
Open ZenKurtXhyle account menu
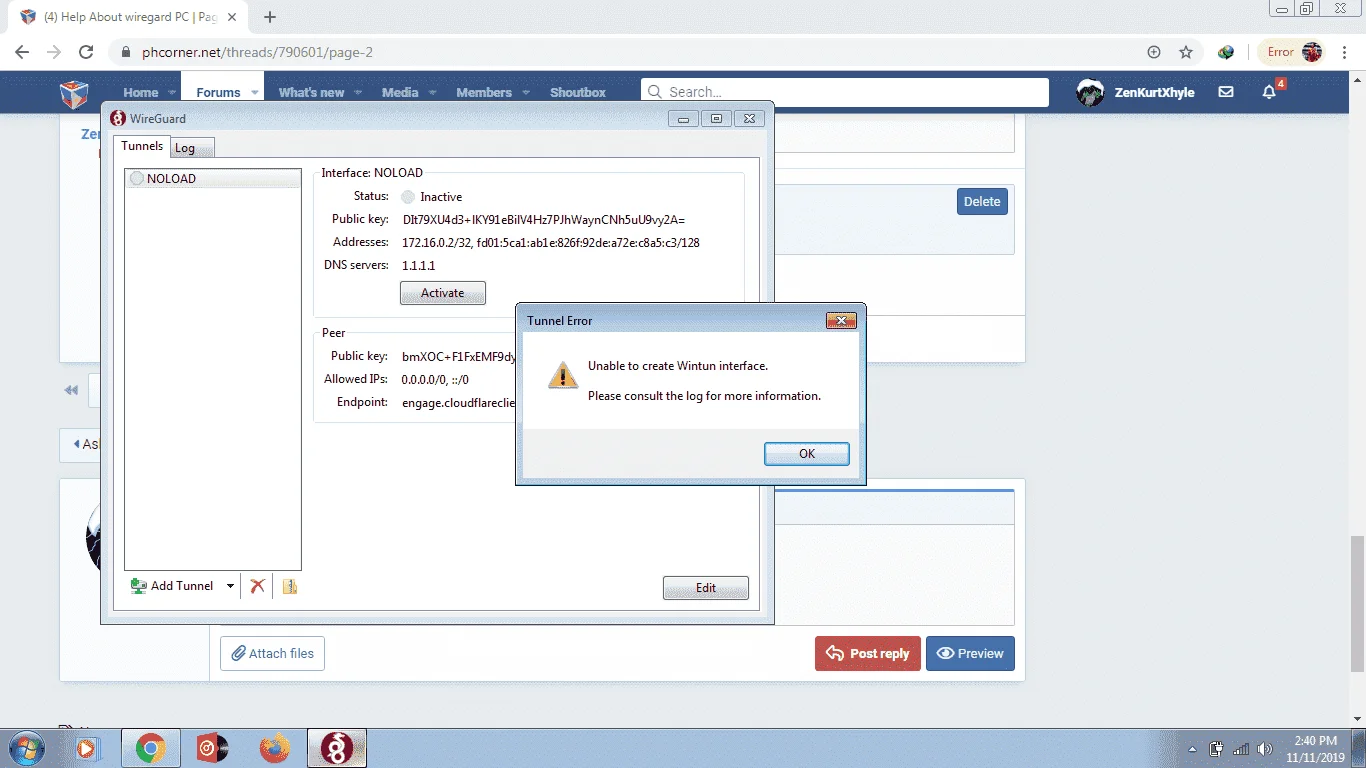(x=1136, y=92)
